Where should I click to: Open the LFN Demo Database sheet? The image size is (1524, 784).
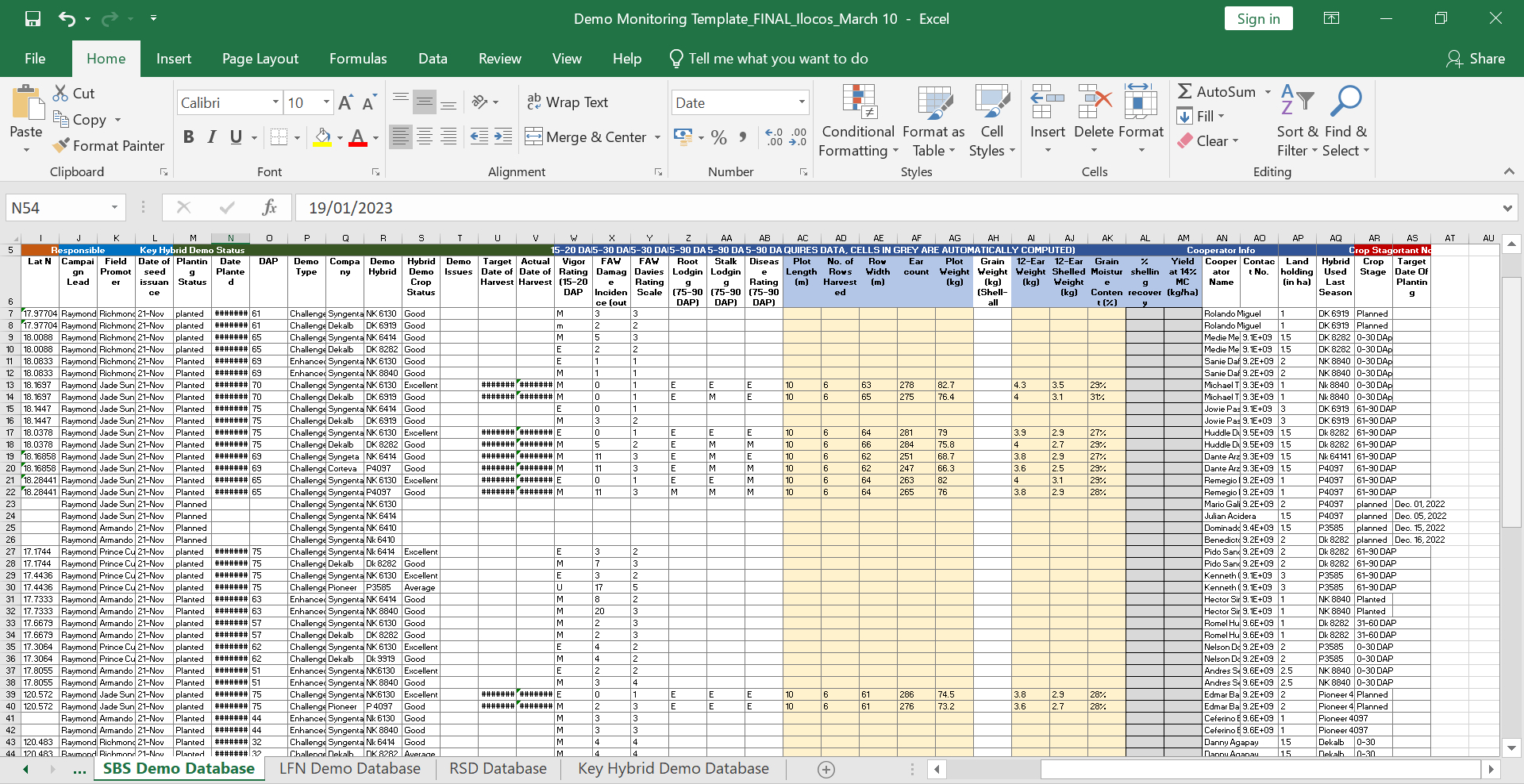350,768
